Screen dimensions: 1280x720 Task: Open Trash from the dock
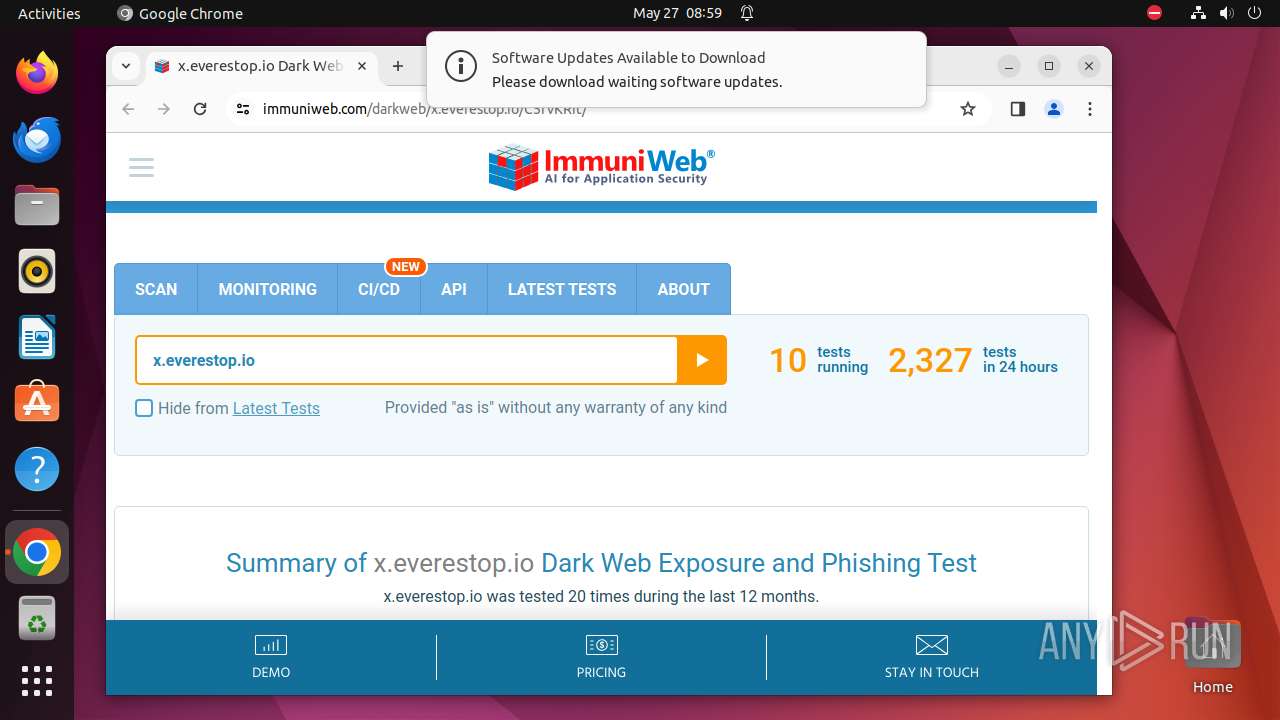[37, 619]
